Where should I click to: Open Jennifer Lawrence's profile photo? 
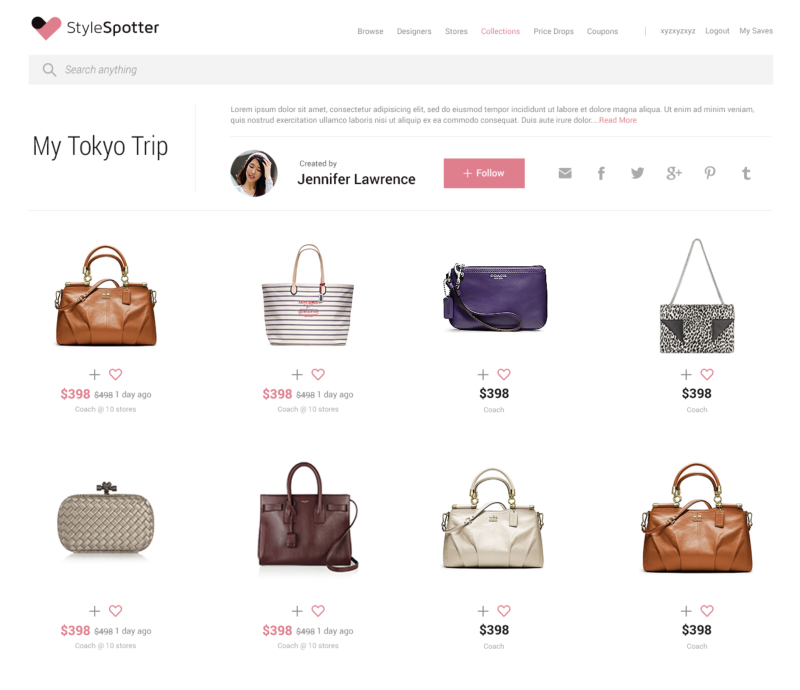[254, 174]
